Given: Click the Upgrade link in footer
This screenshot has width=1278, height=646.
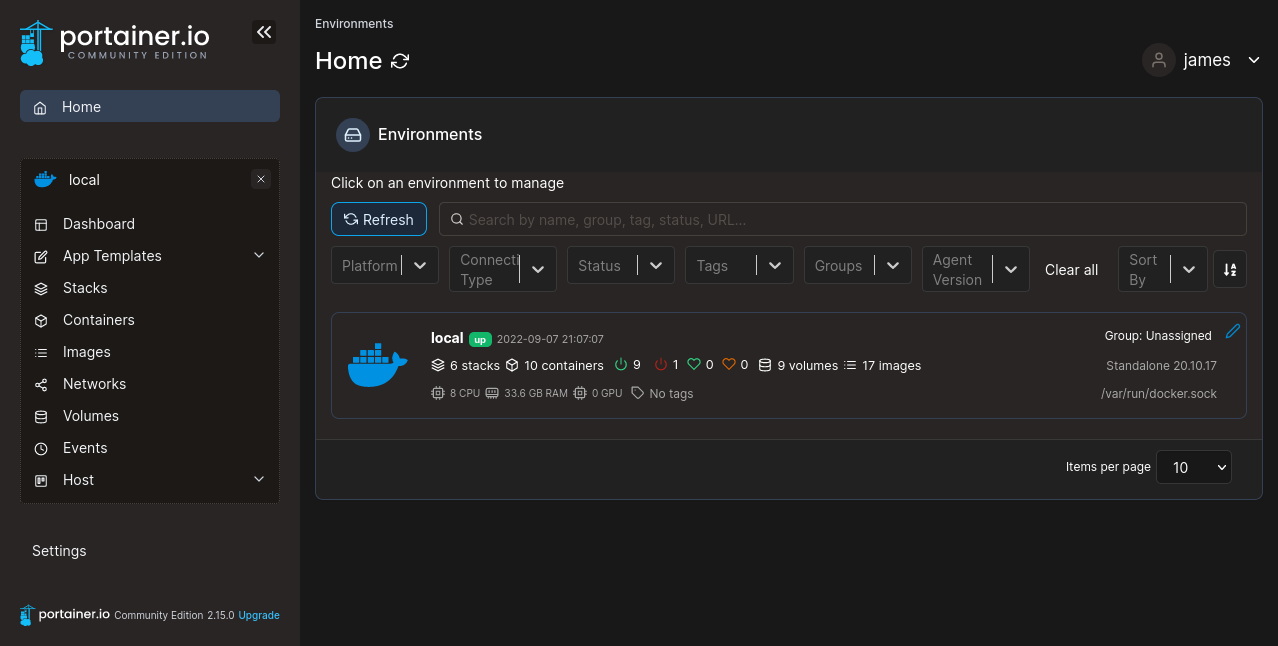Looking at the screenshot, I should (x=259, y=615).
